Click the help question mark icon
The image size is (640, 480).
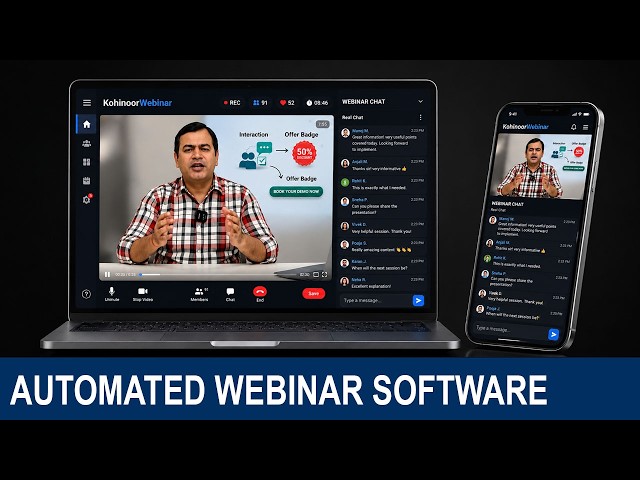pyautogui.click(x=86, y=294)
